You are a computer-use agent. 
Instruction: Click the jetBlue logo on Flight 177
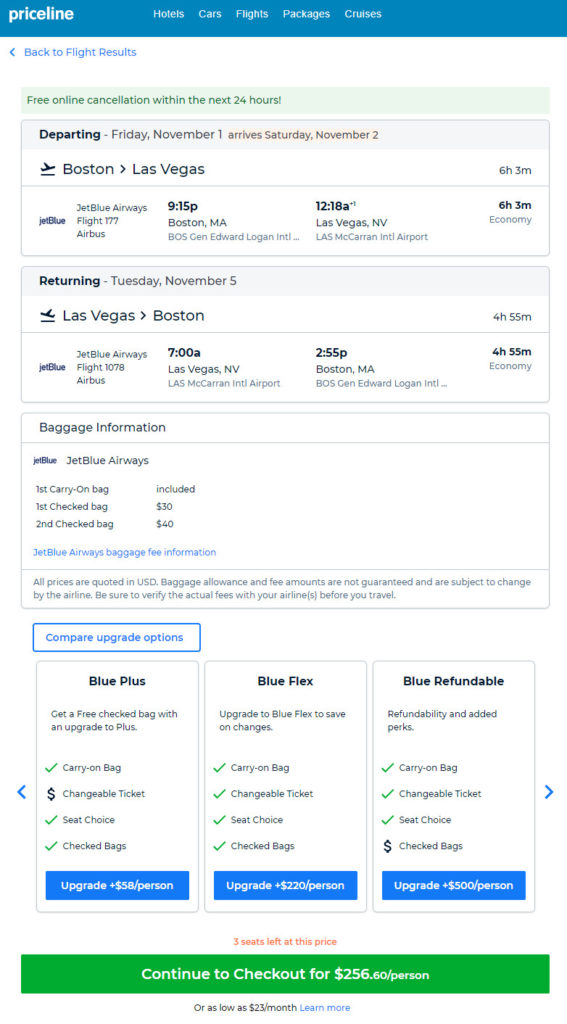click(x=52, y=221)
